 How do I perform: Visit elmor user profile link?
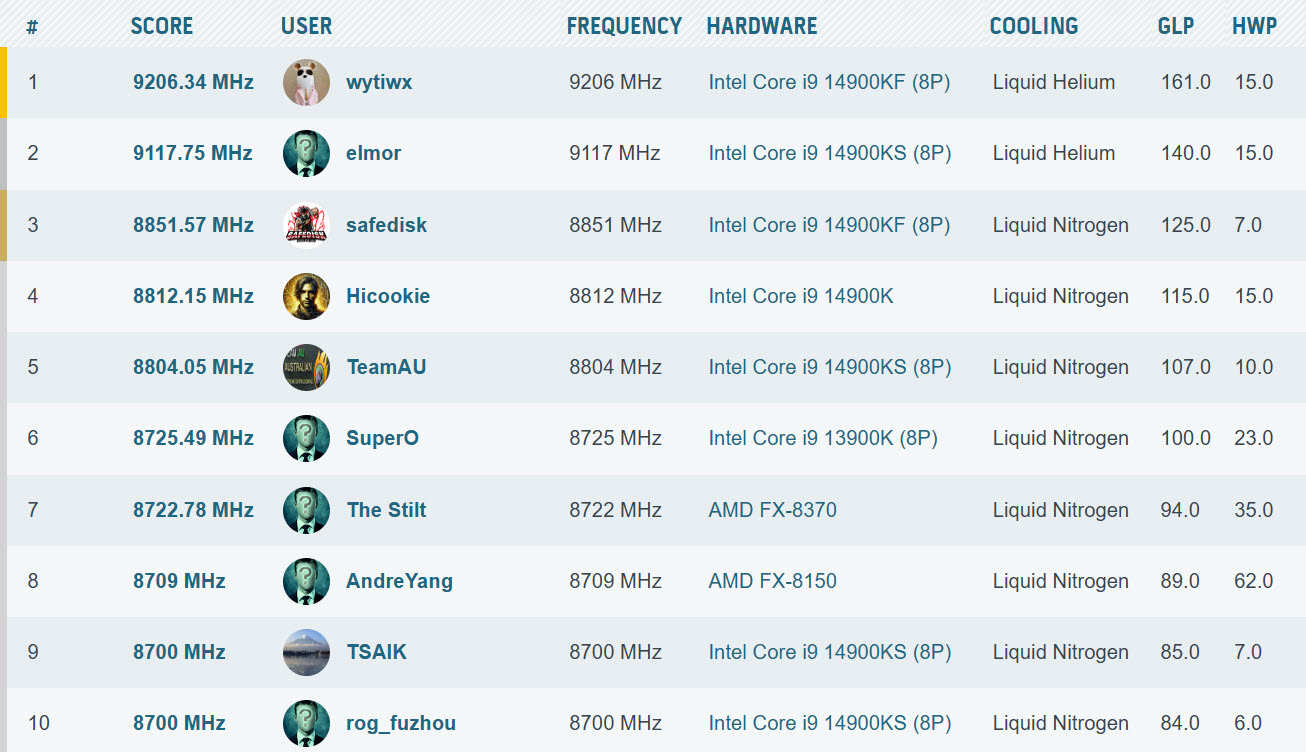(x=374, y=153)
